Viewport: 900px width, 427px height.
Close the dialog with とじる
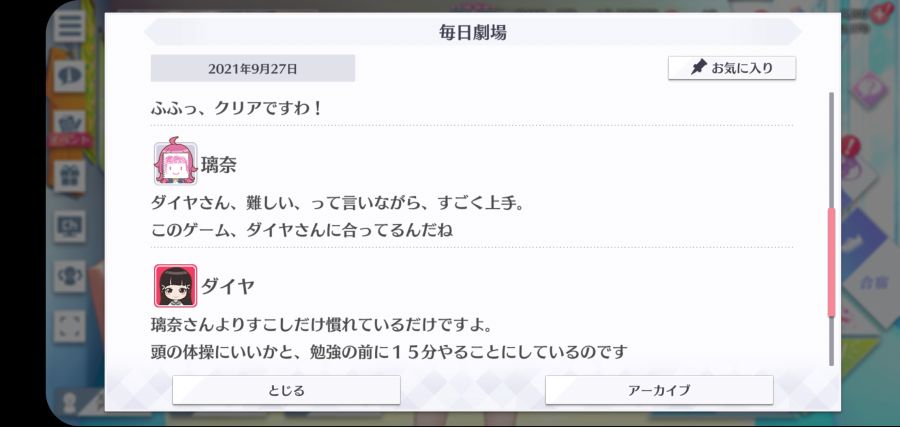(286, 390)
